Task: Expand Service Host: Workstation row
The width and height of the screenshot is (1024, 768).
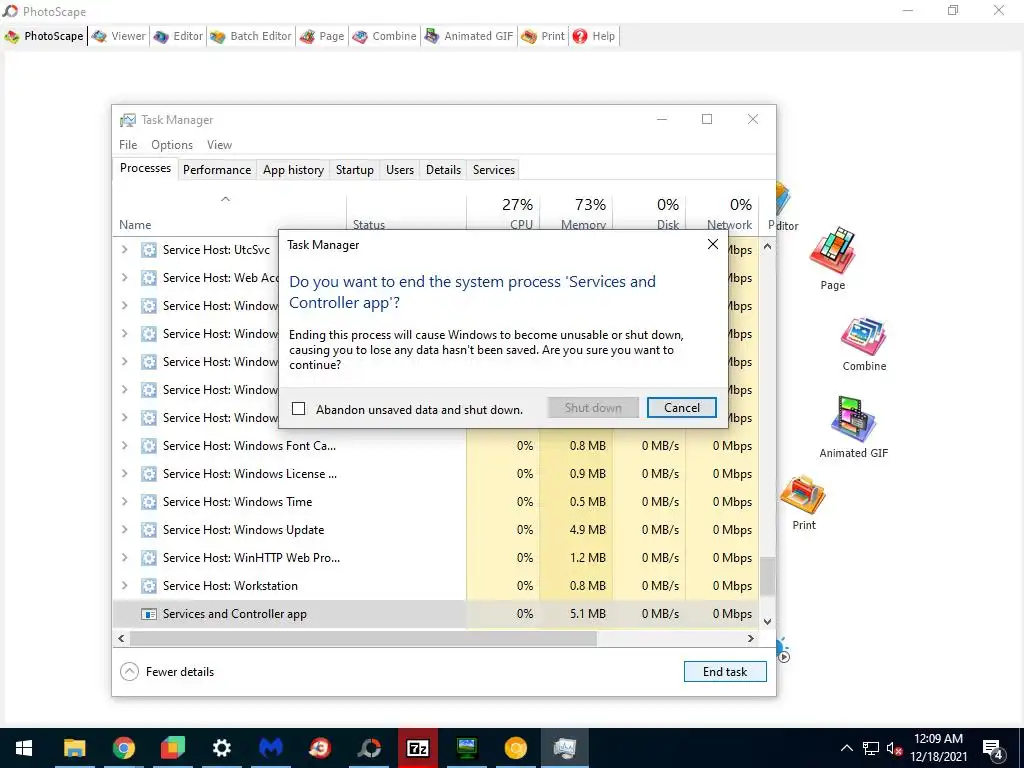Action: tap(125, 586)
